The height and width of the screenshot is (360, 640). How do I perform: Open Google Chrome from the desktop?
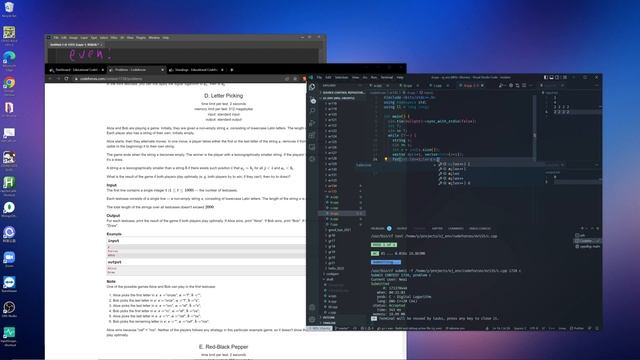9,85
